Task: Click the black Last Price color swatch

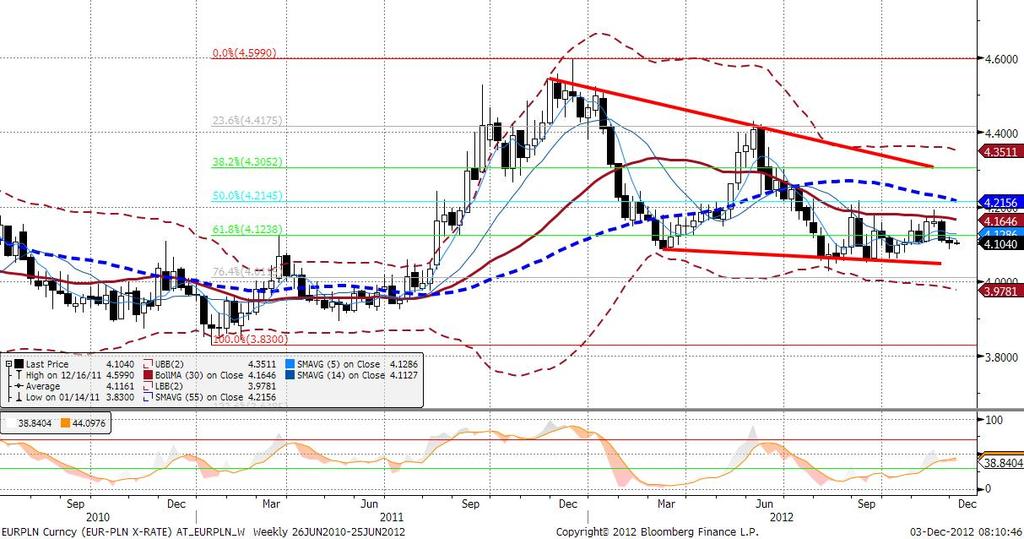Action: (x=19, y=365)
